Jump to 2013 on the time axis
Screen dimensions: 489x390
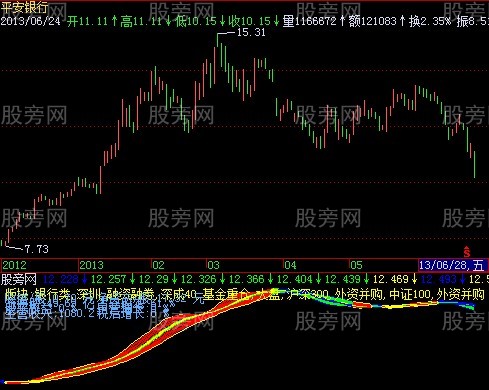tap(92, 265)
